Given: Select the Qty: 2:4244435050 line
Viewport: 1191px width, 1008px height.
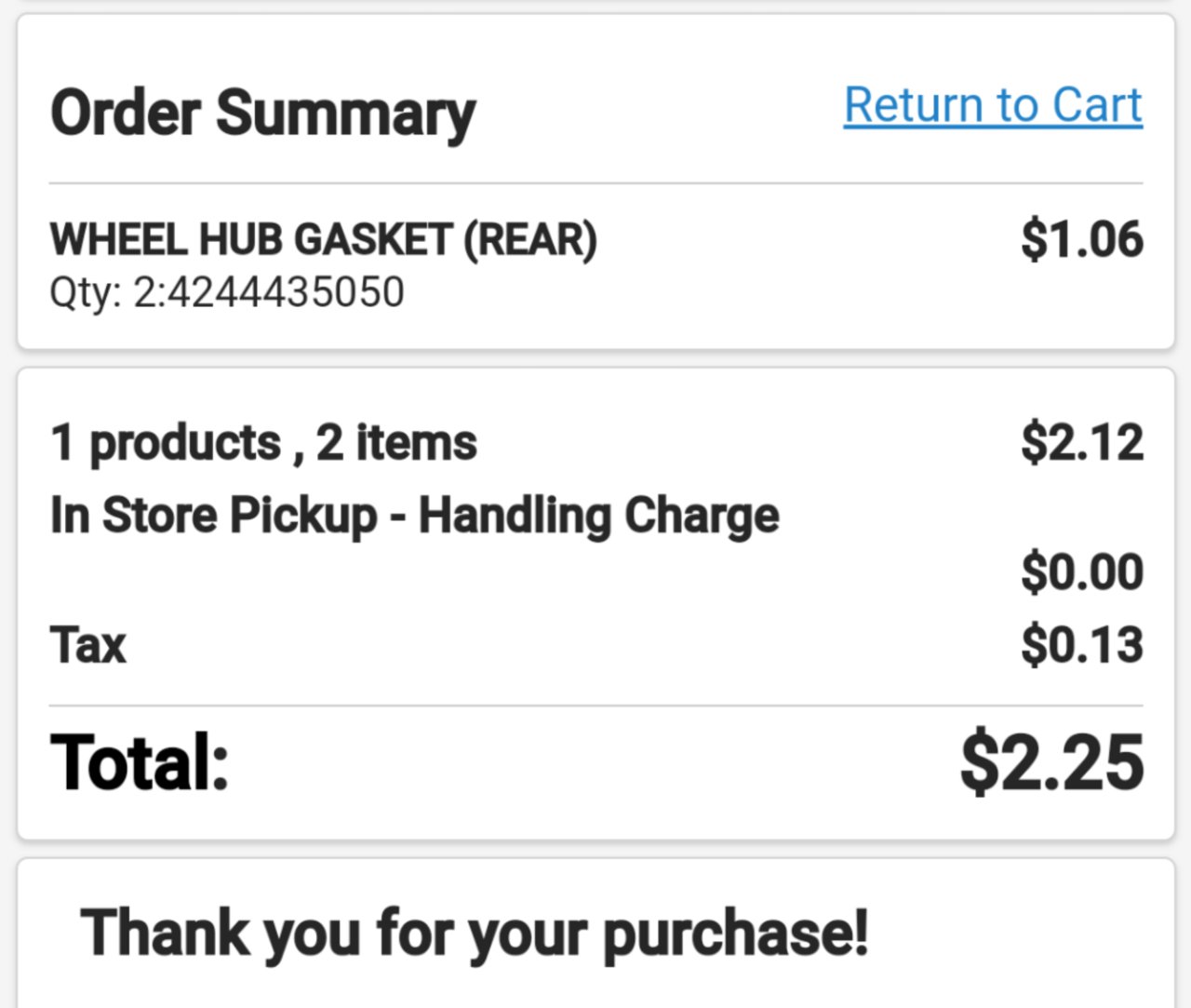Looking at the screenshot, I should (x=227, y=292).
